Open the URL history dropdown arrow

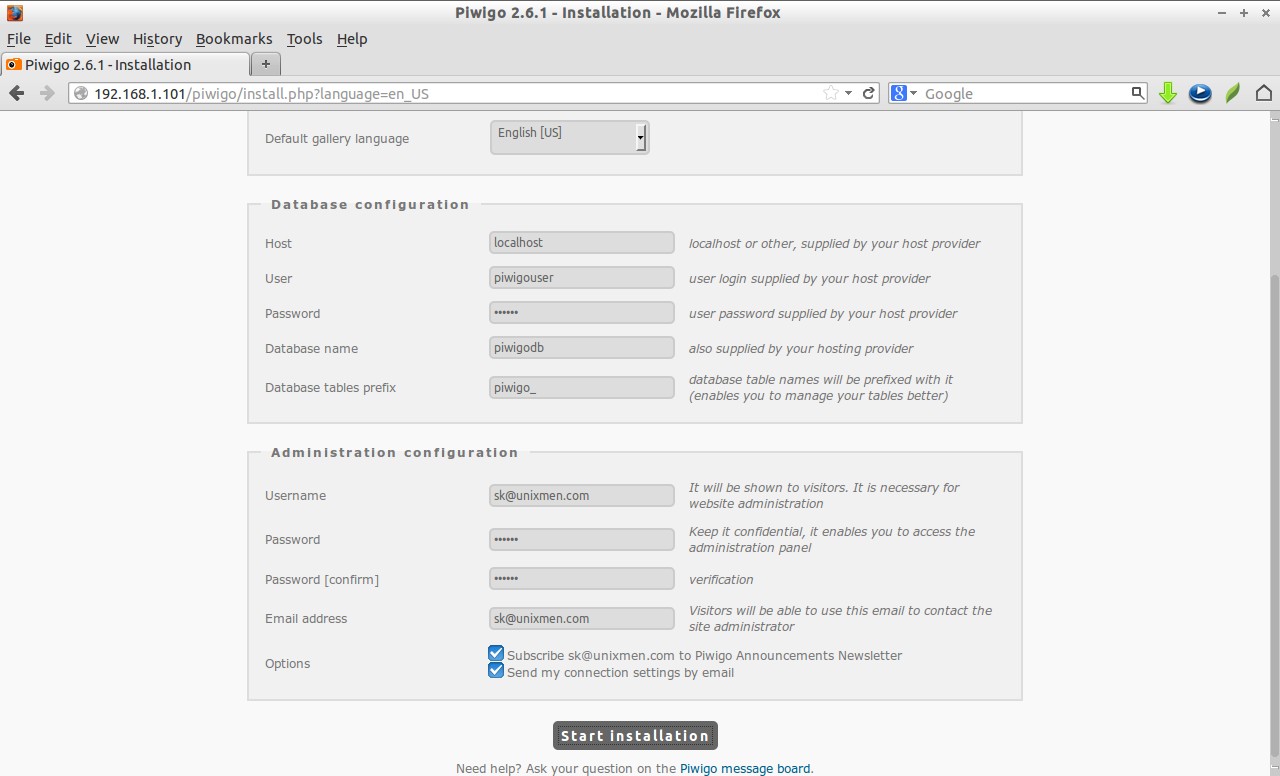click(849, 93)
